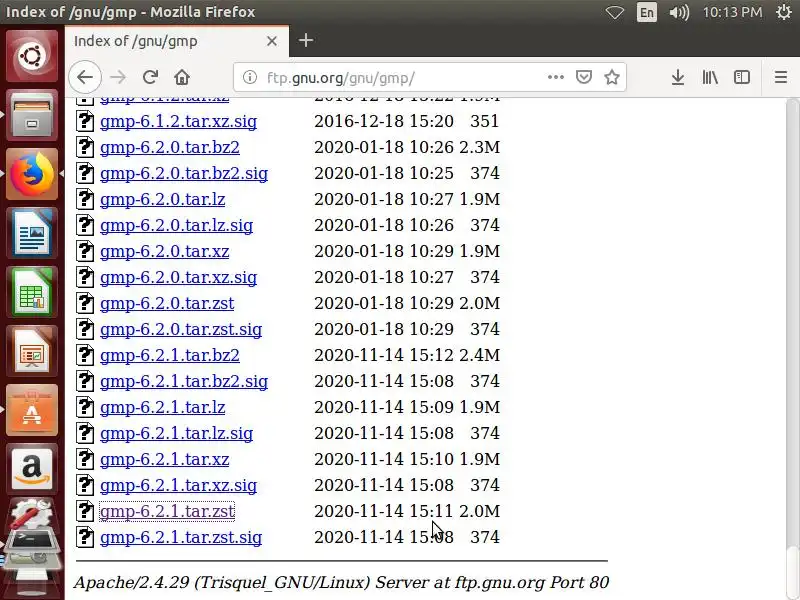
Task: Reload the current page
Action: [x=150, y=77]
